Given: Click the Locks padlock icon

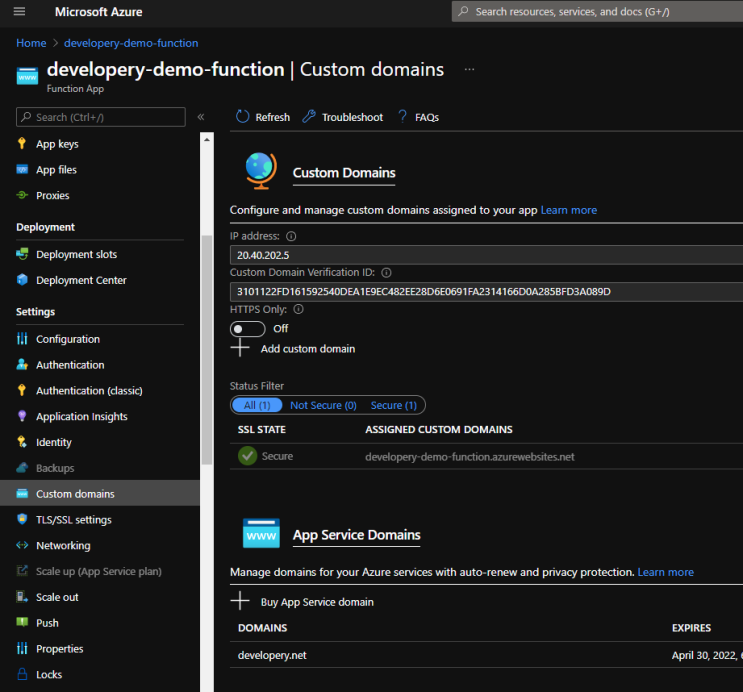Looking at the screenshot, I should 22,674.
